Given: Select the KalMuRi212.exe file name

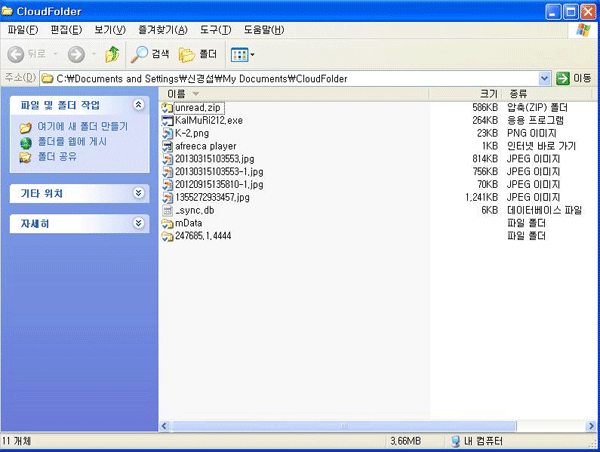Looking at the screenshot, I should pyautogui.click(x=209, y=121).
